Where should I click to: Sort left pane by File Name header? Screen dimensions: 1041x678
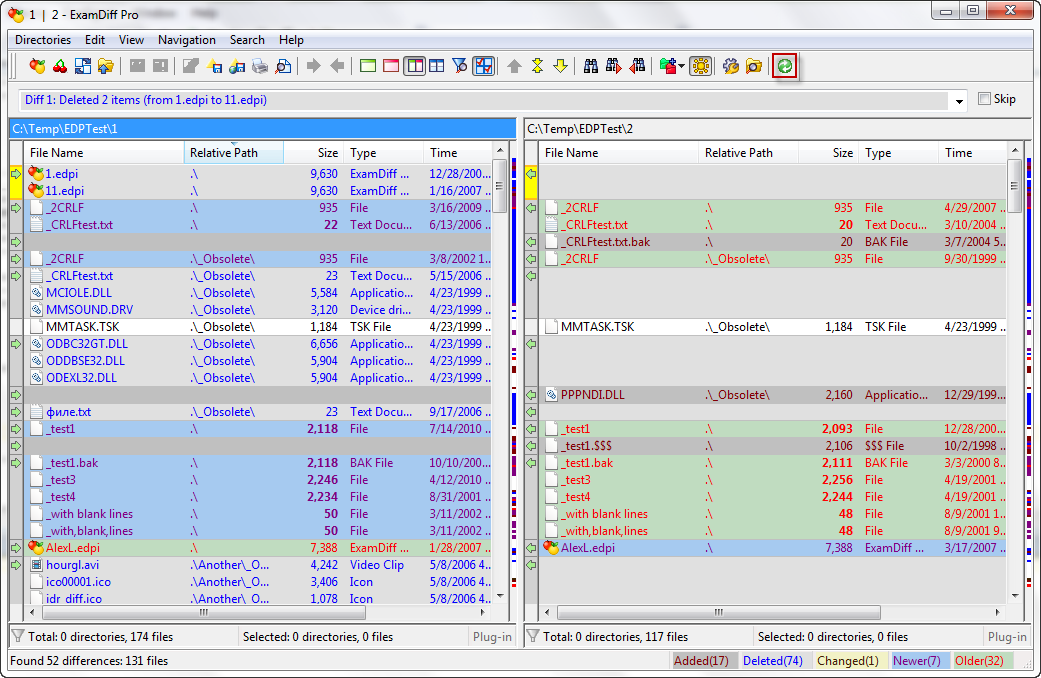point(104,153)
